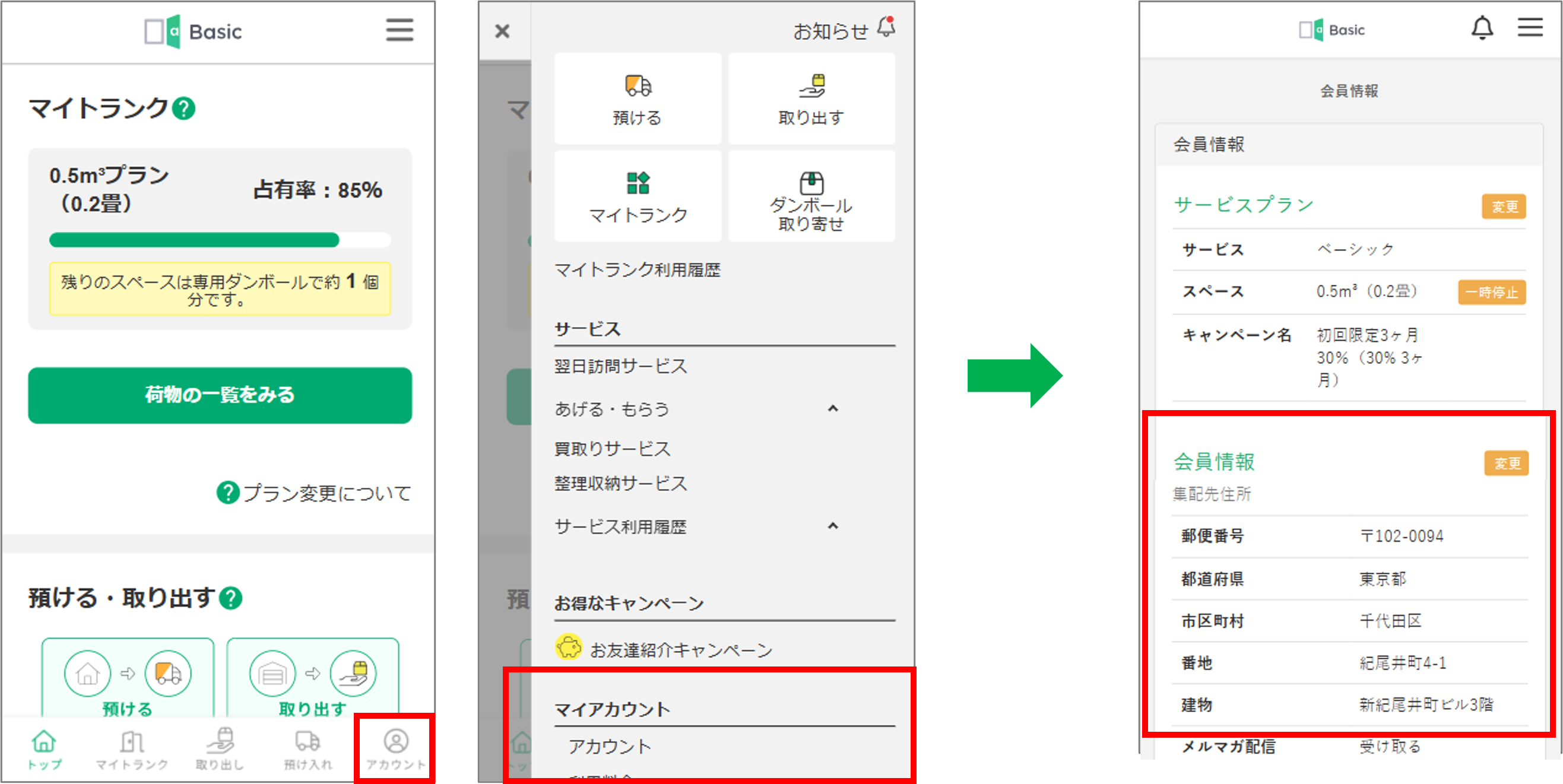Viewport: 1563px width, 784px height.
Task: Tap the 荷物の一覧をみる button
Action: coord(220,395)
